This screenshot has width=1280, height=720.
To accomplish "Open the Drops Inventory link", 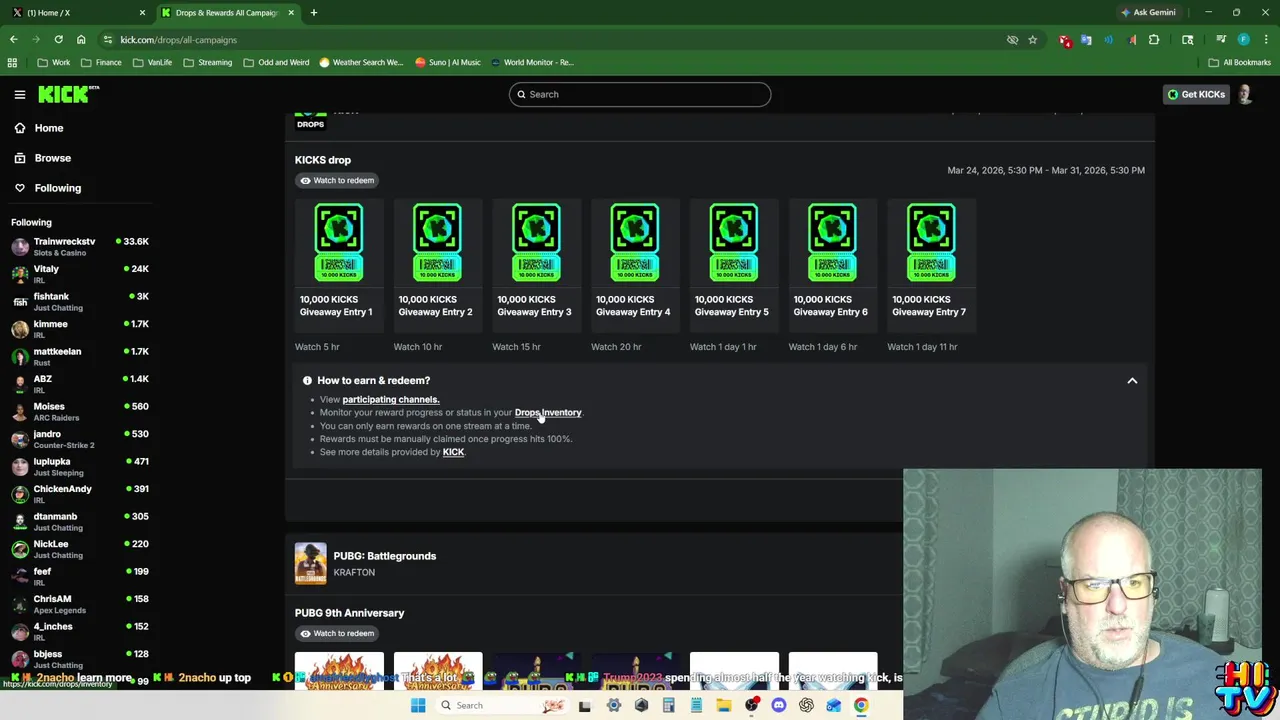I will [x=547, y=412].
